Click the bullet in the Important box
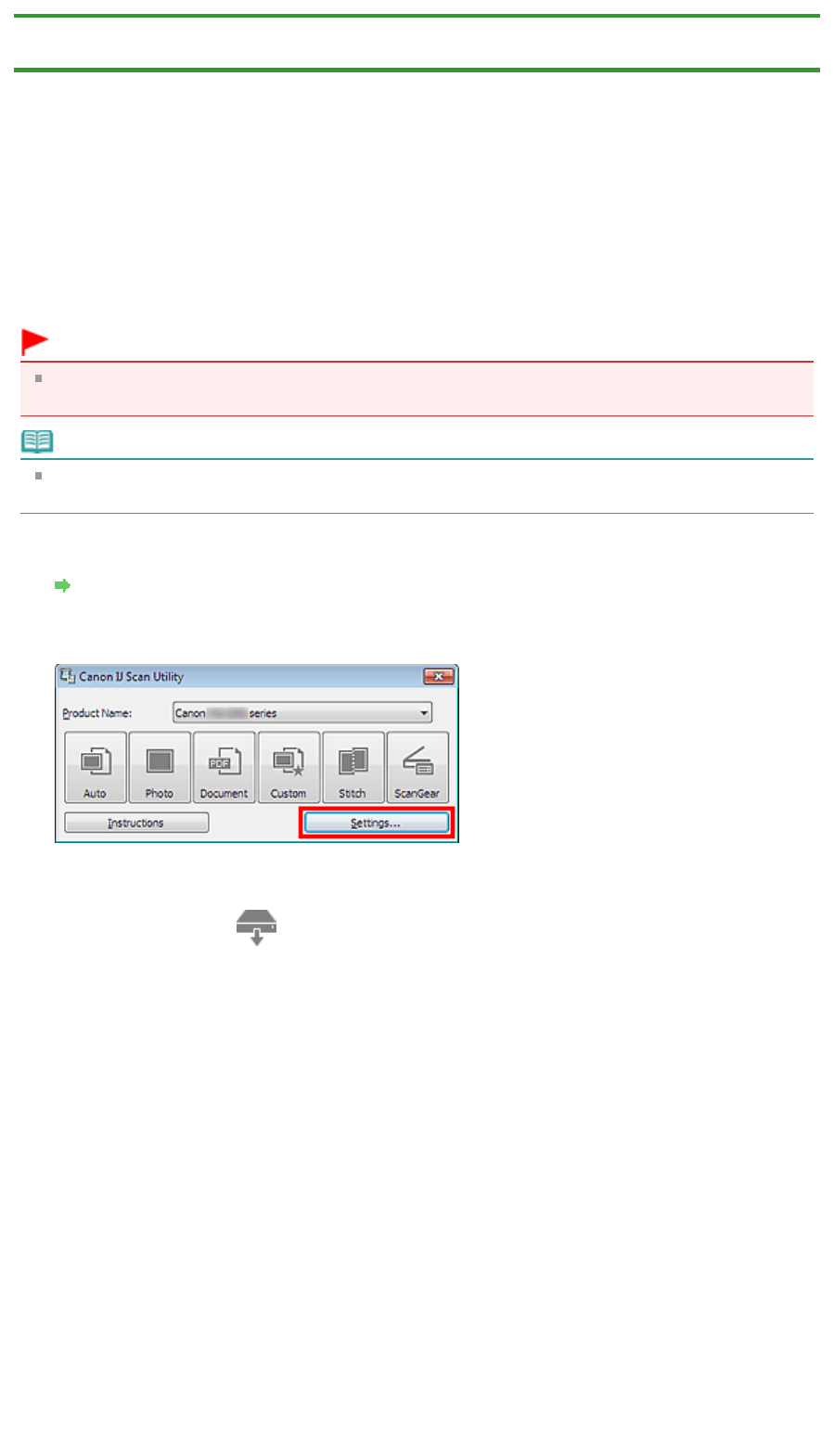 coord(38,378)
